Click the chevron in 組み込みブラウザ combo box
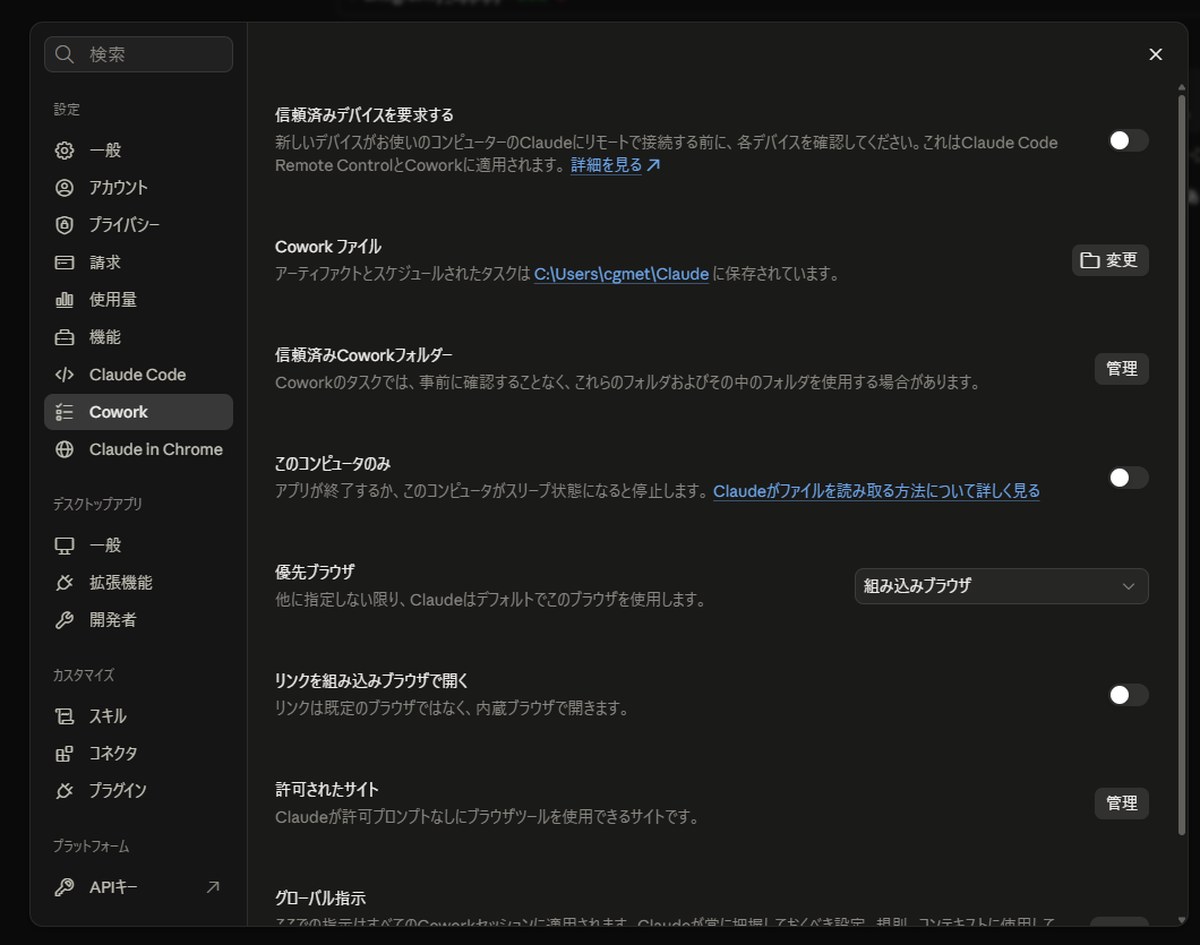Screen dimensions: 1200x945 (1129, 586)
